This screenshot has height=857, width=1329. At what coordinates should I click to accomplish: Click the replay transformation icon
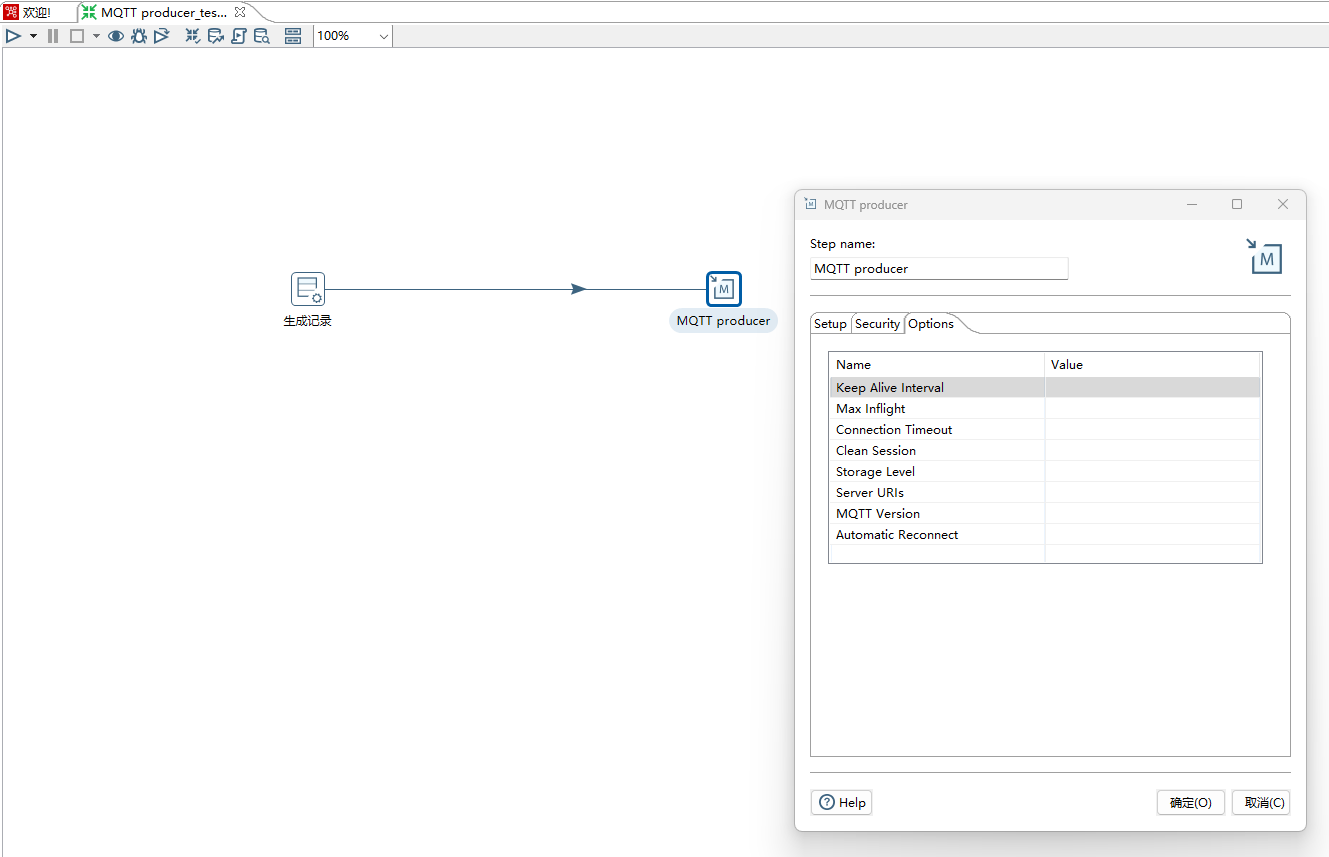(161, 36)
